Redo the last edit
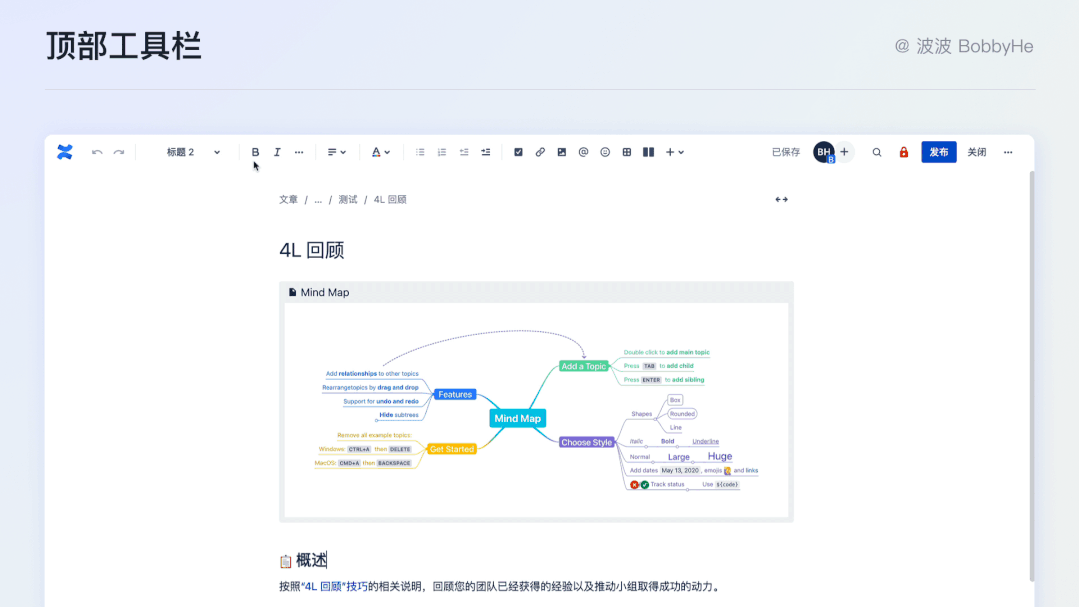1079x607 pixels. (x=119, y=152)
